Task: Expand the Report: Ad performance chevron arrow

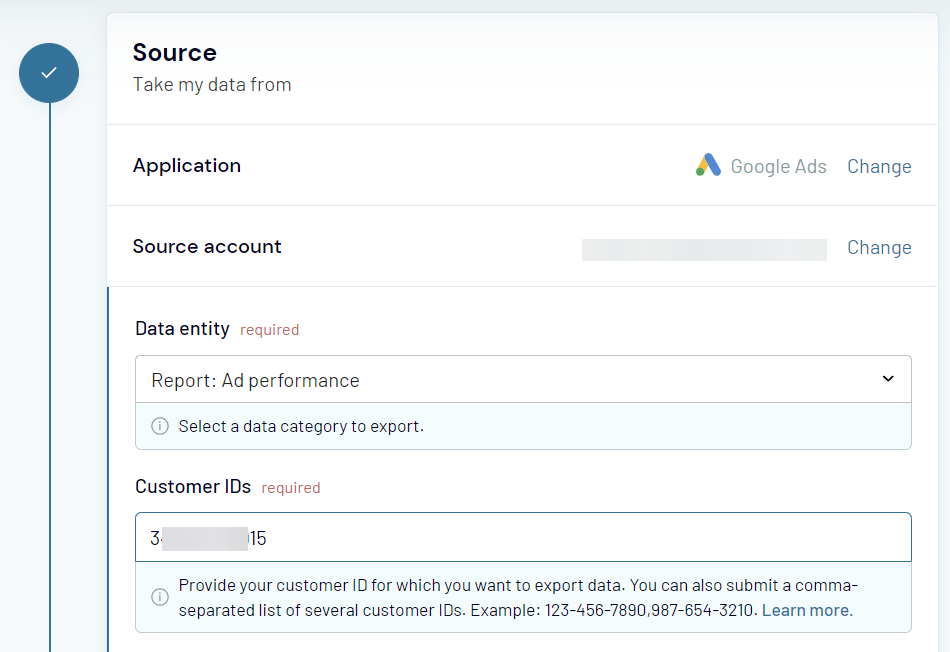Action: 888,379
